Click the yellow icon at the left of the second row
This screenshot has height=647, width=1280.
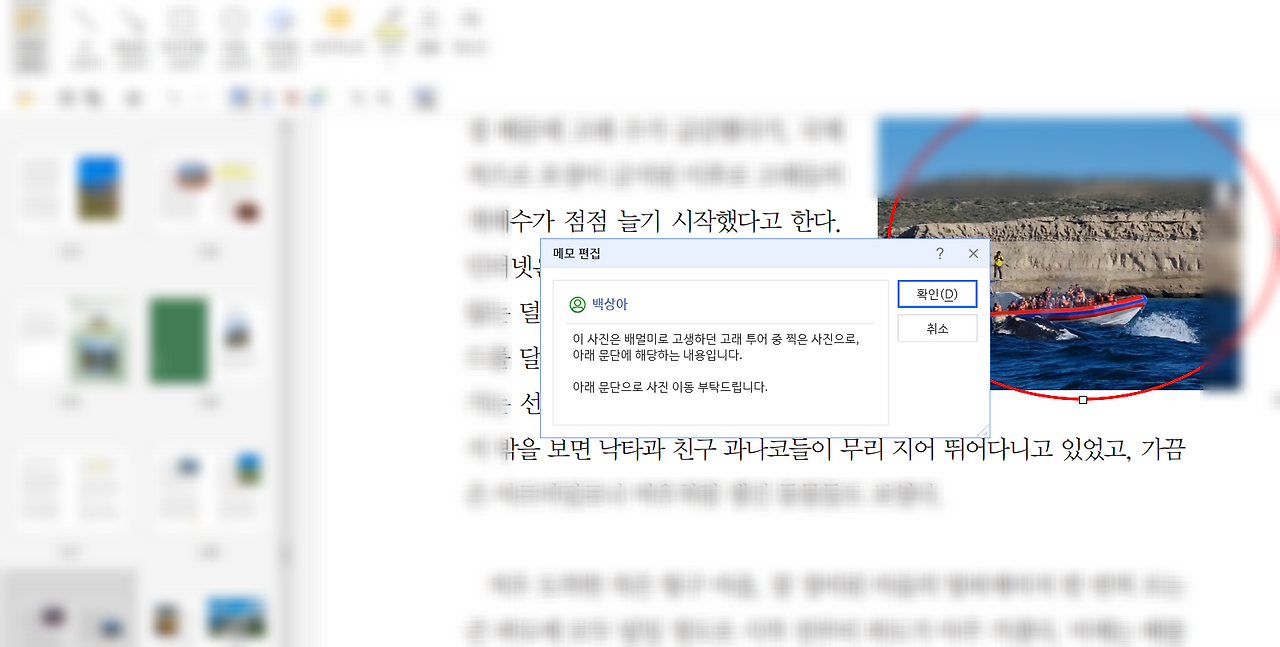(x=26, y=97)
